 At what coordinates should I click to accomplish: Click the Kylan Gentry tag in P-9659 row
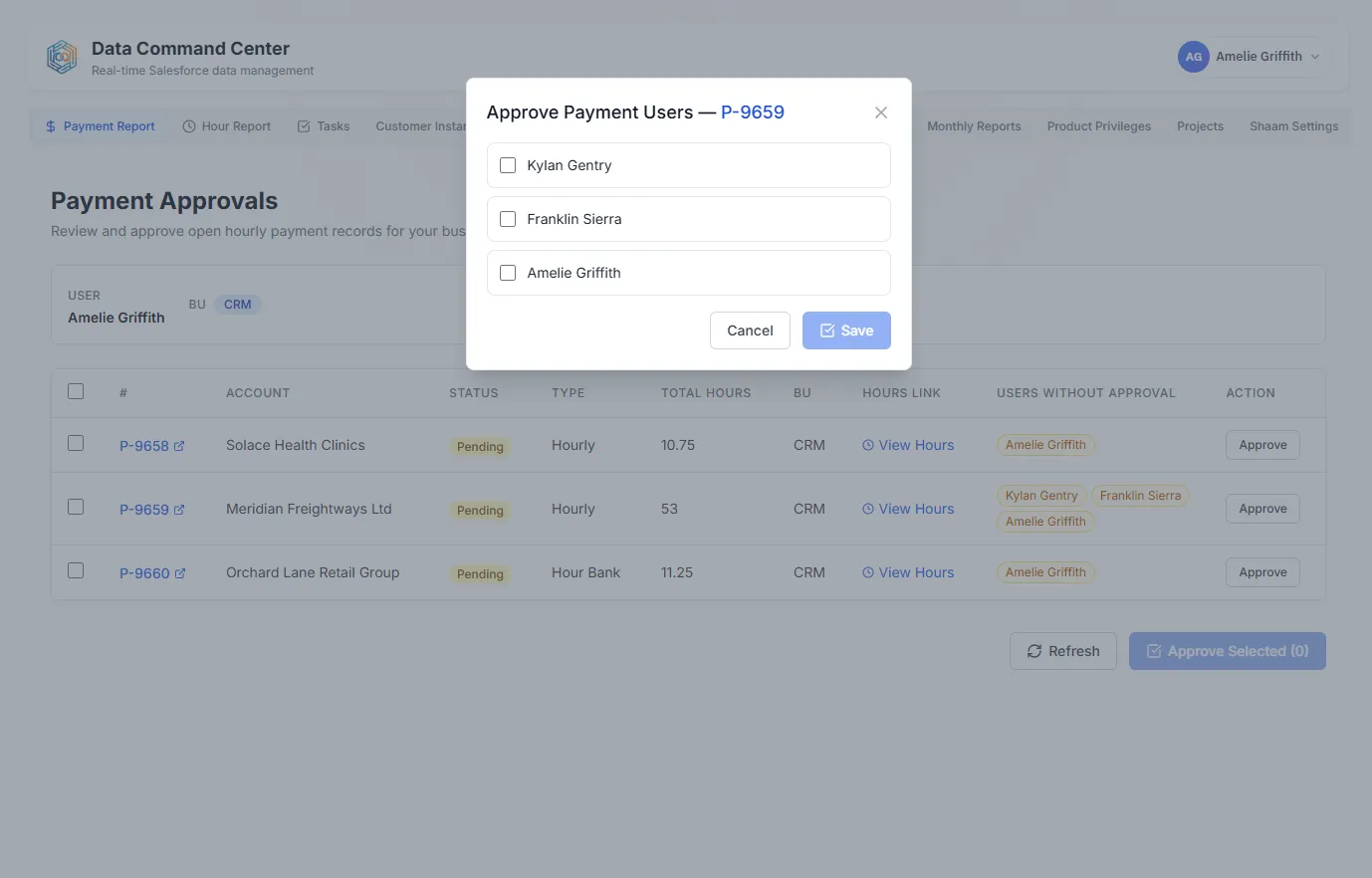tap(1041, 496)
